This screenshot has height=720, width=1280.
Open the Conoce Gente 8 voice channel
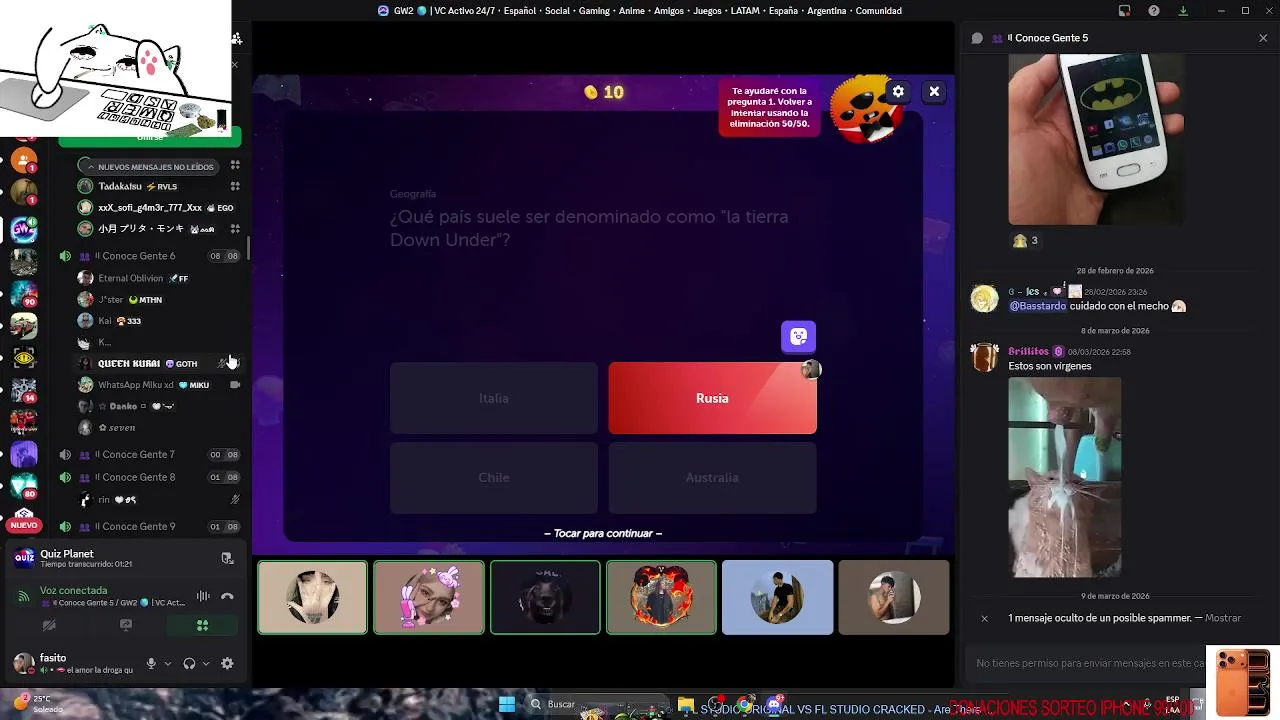tap(150, 477)
